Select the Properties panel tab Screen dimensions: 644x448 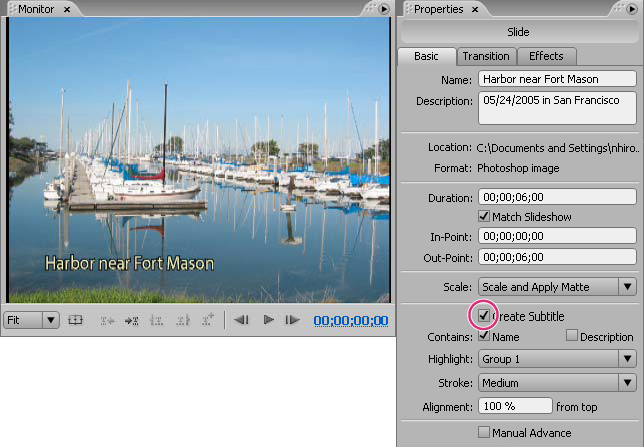[439, 9]
